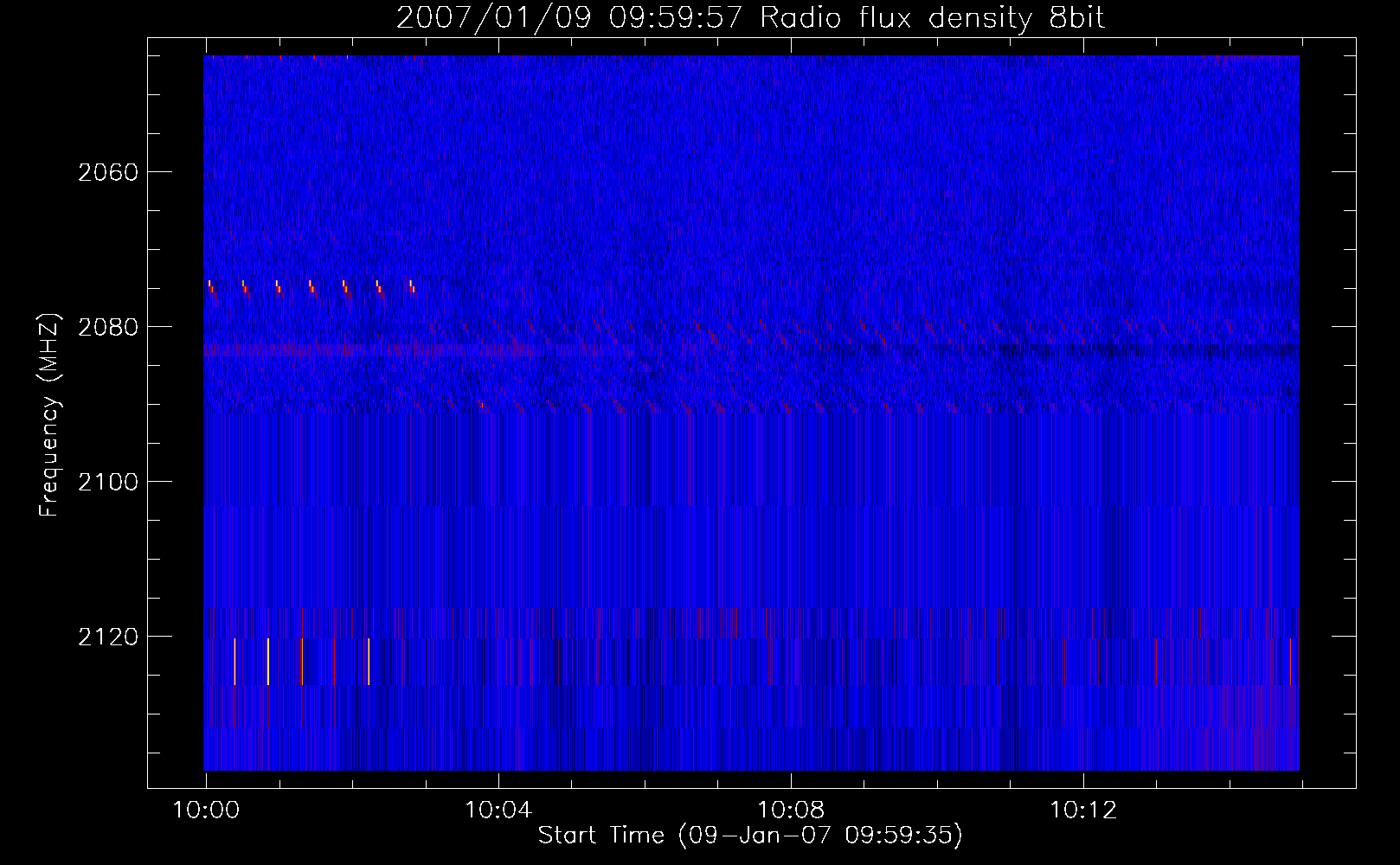The image size is (1400, 865).
Task: Click the 10:00 time tick label
Action: click(206, 811)
